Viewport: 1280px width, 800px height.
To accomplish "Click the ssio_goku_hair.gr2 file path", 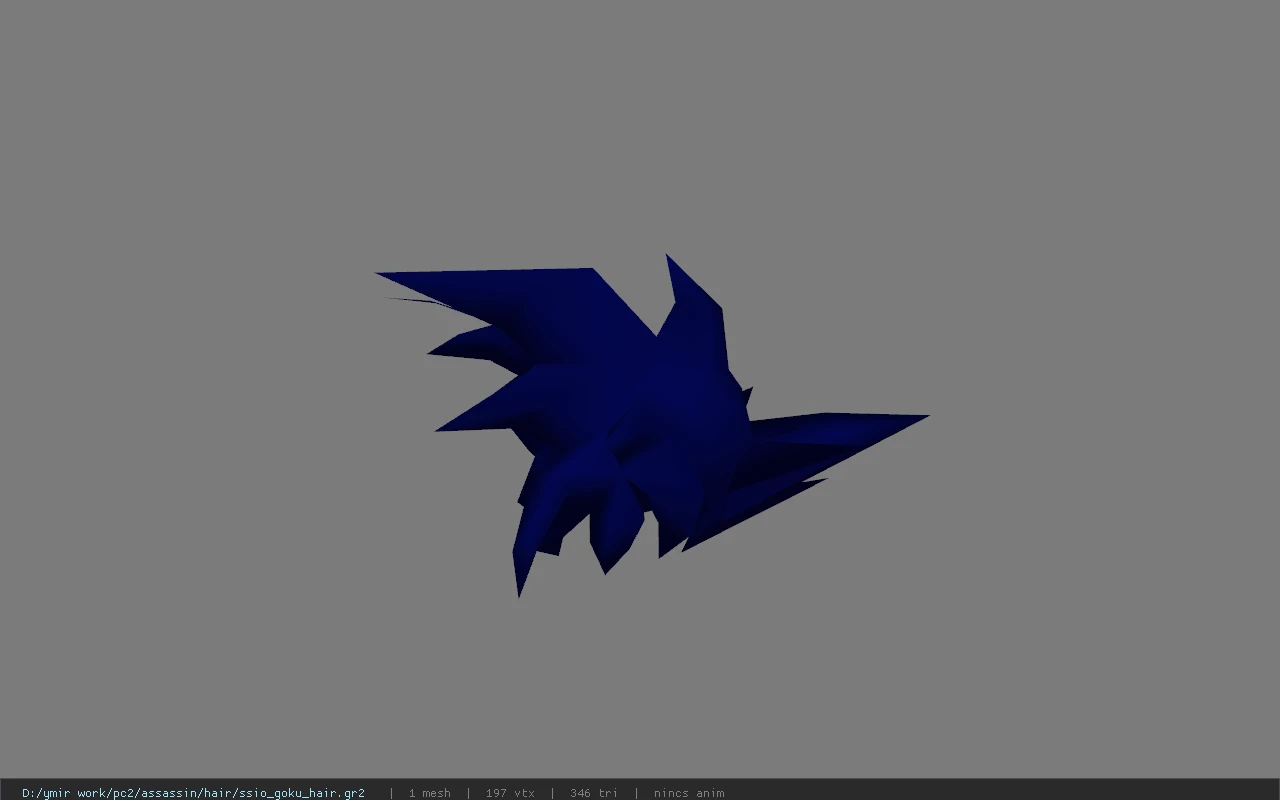I will pyautogui.click(x=193, y=793).
